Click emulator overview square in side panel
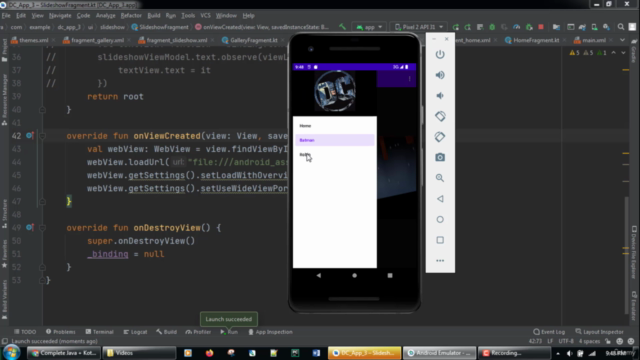Screen dimensions: 640x360 tap(440, 240)
